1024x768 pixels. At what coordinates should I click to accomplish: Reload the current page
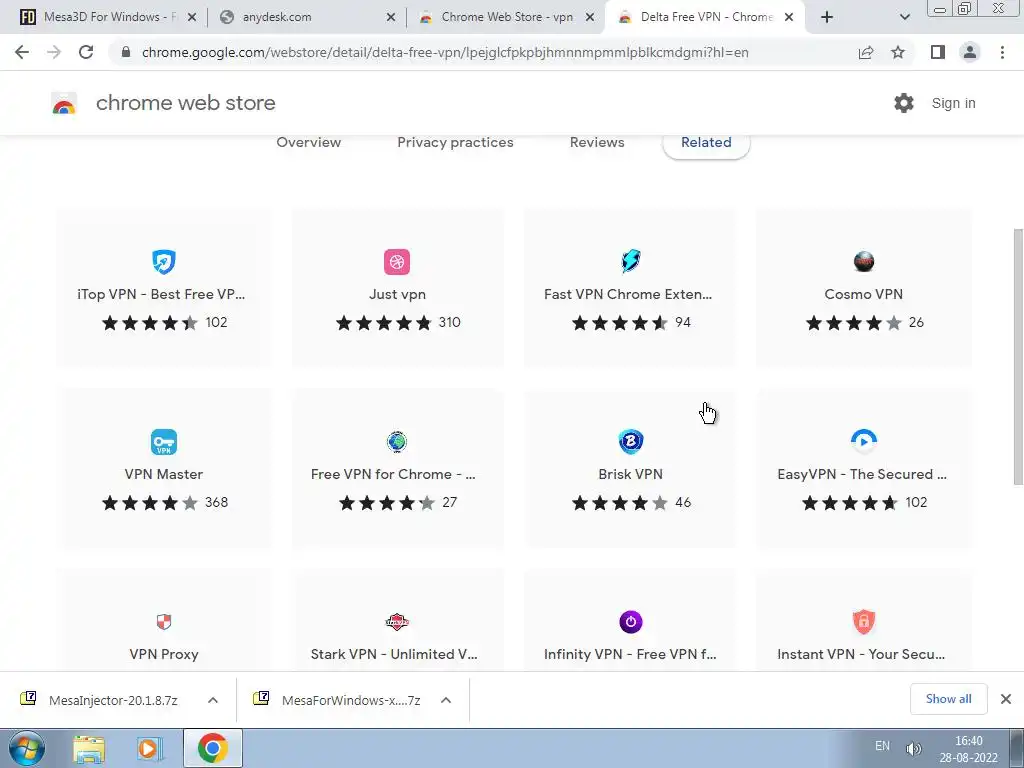pyautogui.click(x=86, y=52)
